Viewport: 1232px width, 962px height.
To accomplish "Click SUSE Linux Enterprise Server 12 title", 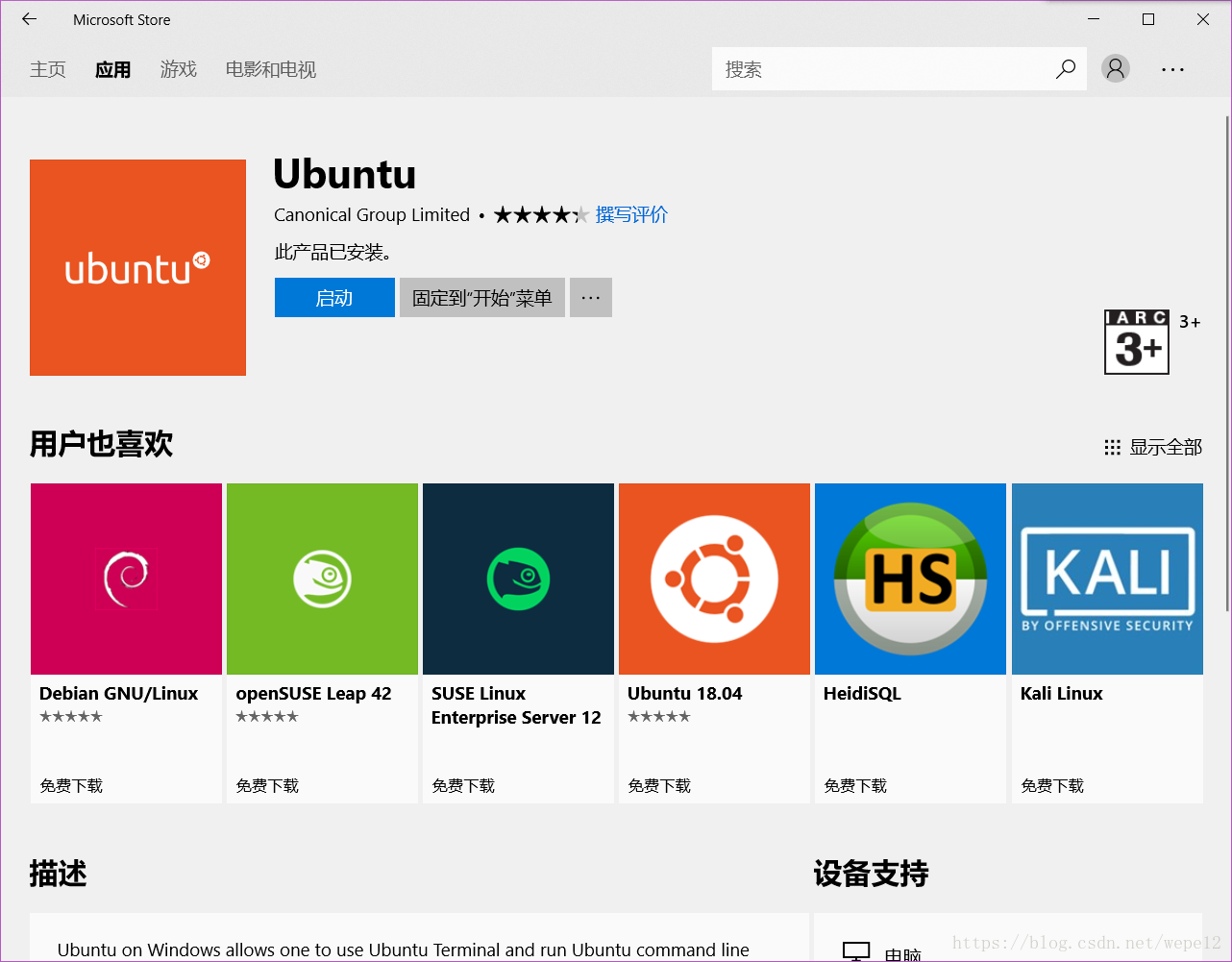I will point(516,705).
